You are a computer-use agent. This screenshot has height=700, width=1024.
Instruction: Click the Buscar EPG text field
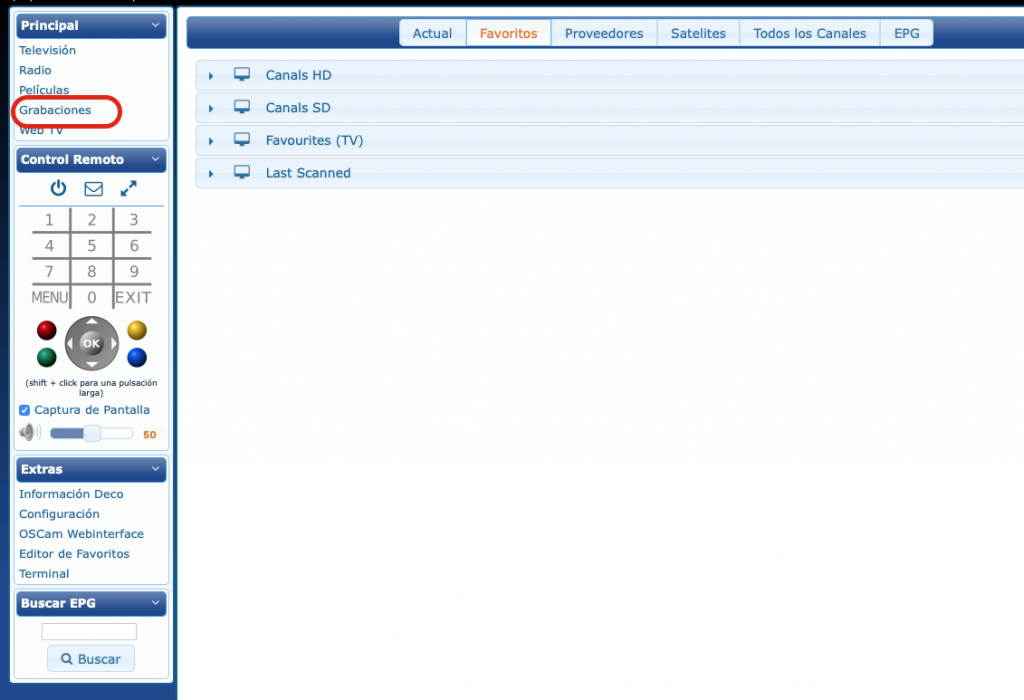point(89,631)
